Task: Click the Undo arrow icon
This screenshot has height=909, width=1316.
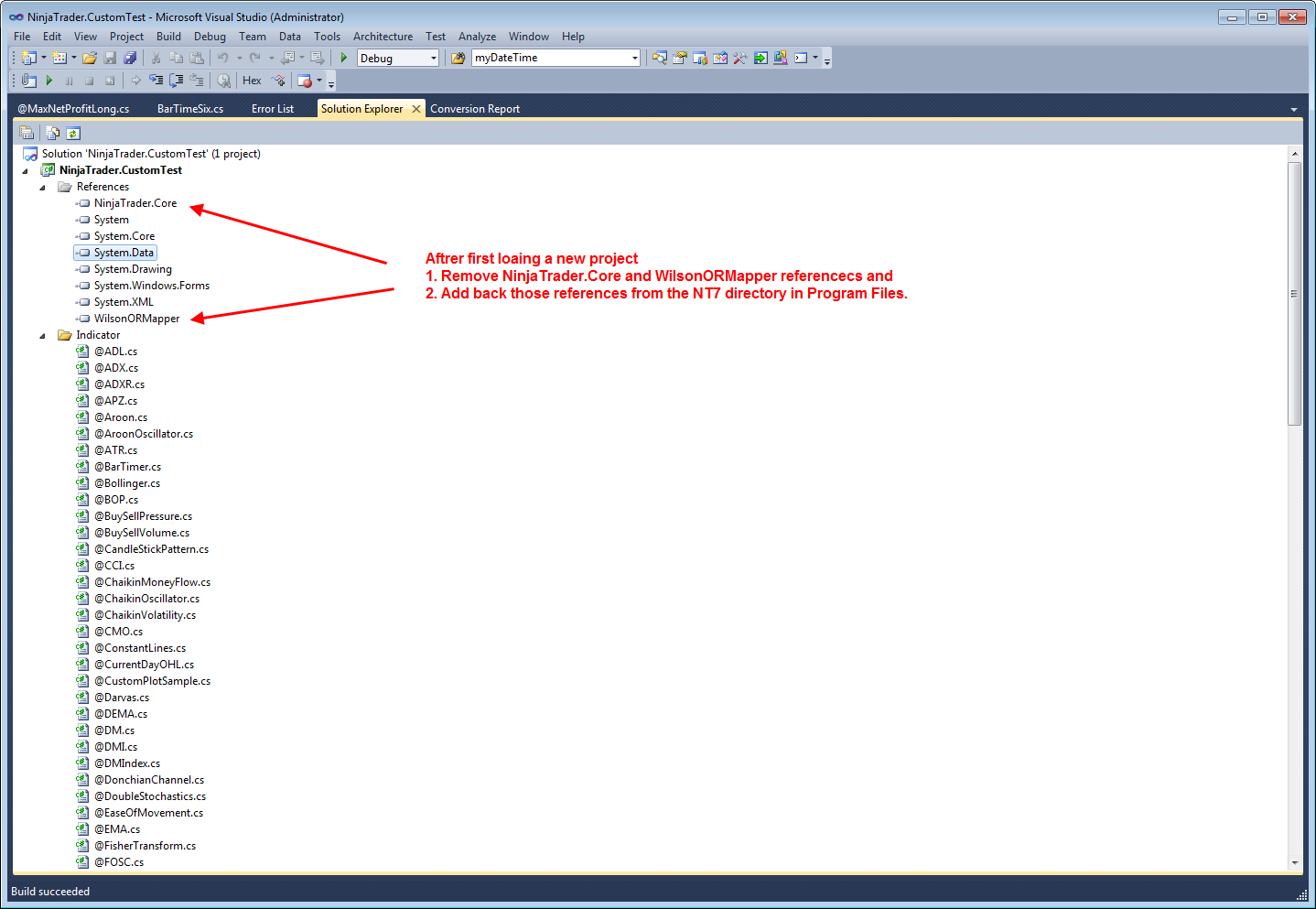Action: tap(223, 58)
